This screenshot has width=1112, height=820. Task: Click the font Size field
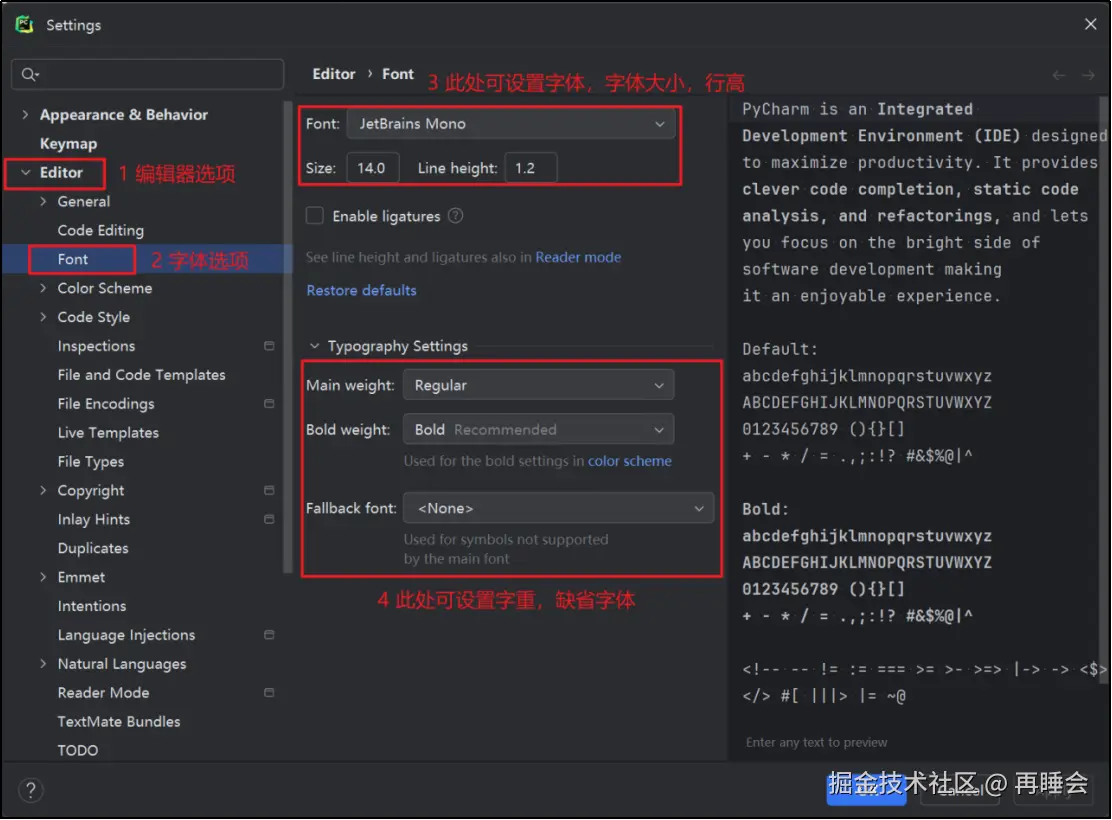pos(373,168)
